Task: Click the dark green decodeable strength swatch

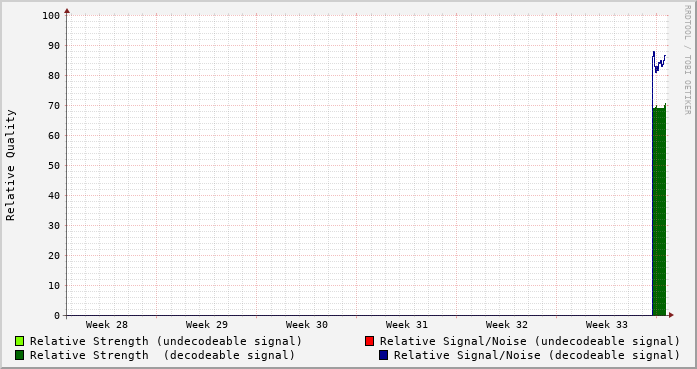Action: [x=19, y=355]
